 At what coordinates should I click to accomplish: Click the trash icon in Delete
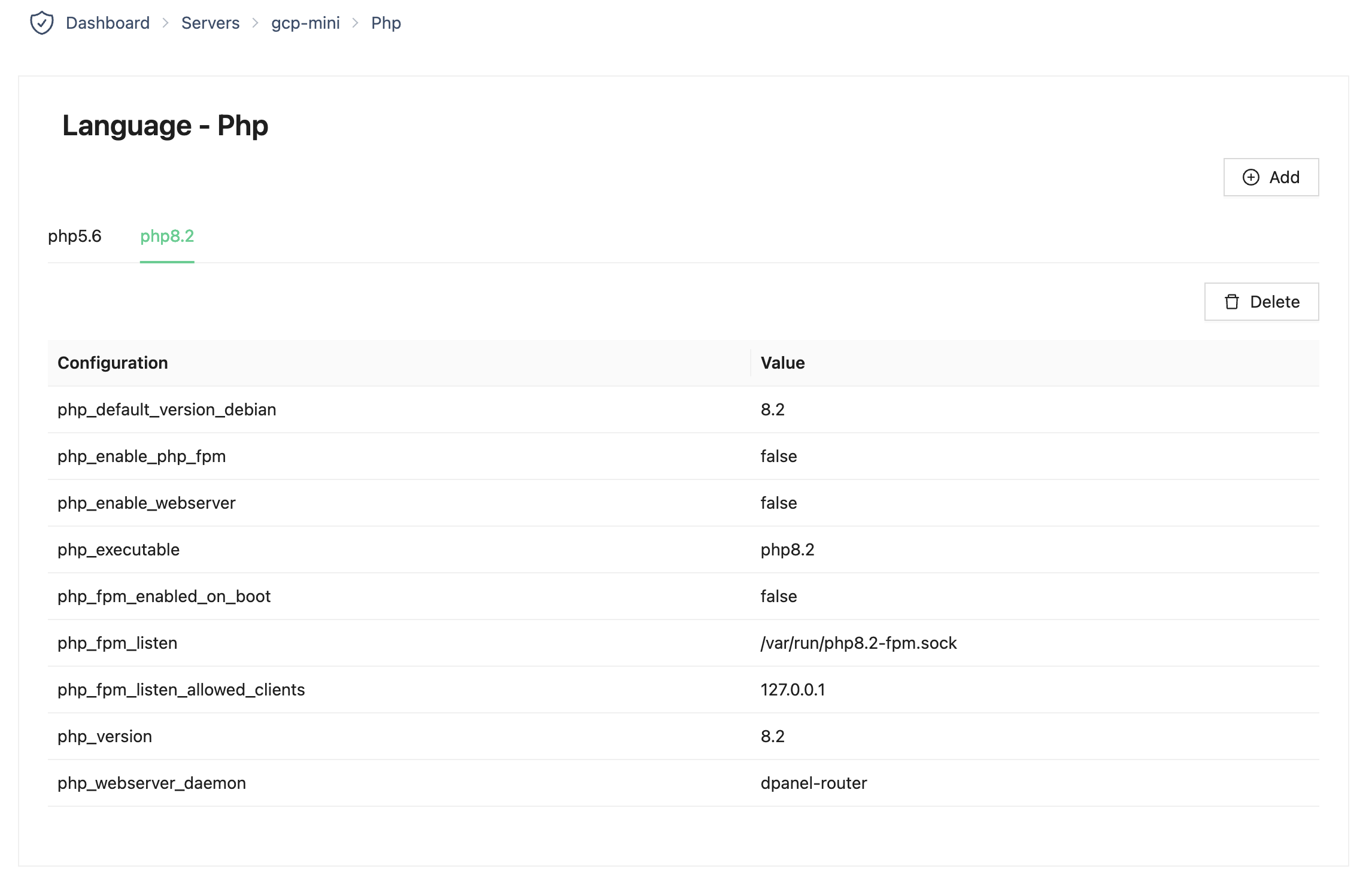coord(1232,302)
